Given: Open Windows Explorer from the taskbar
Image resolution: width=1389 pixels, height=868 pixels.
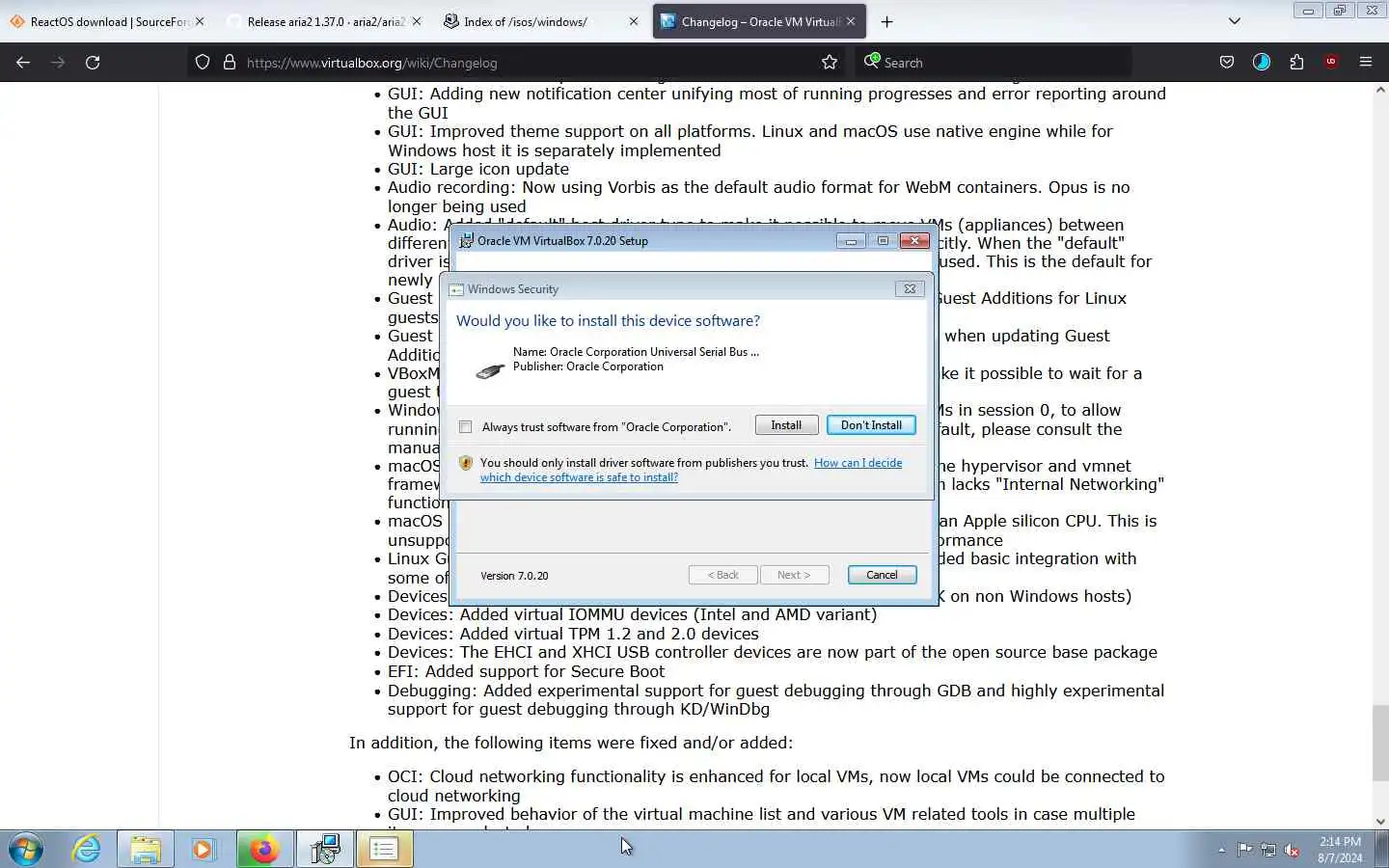Looking at the screenshot, I should point(146,850).
